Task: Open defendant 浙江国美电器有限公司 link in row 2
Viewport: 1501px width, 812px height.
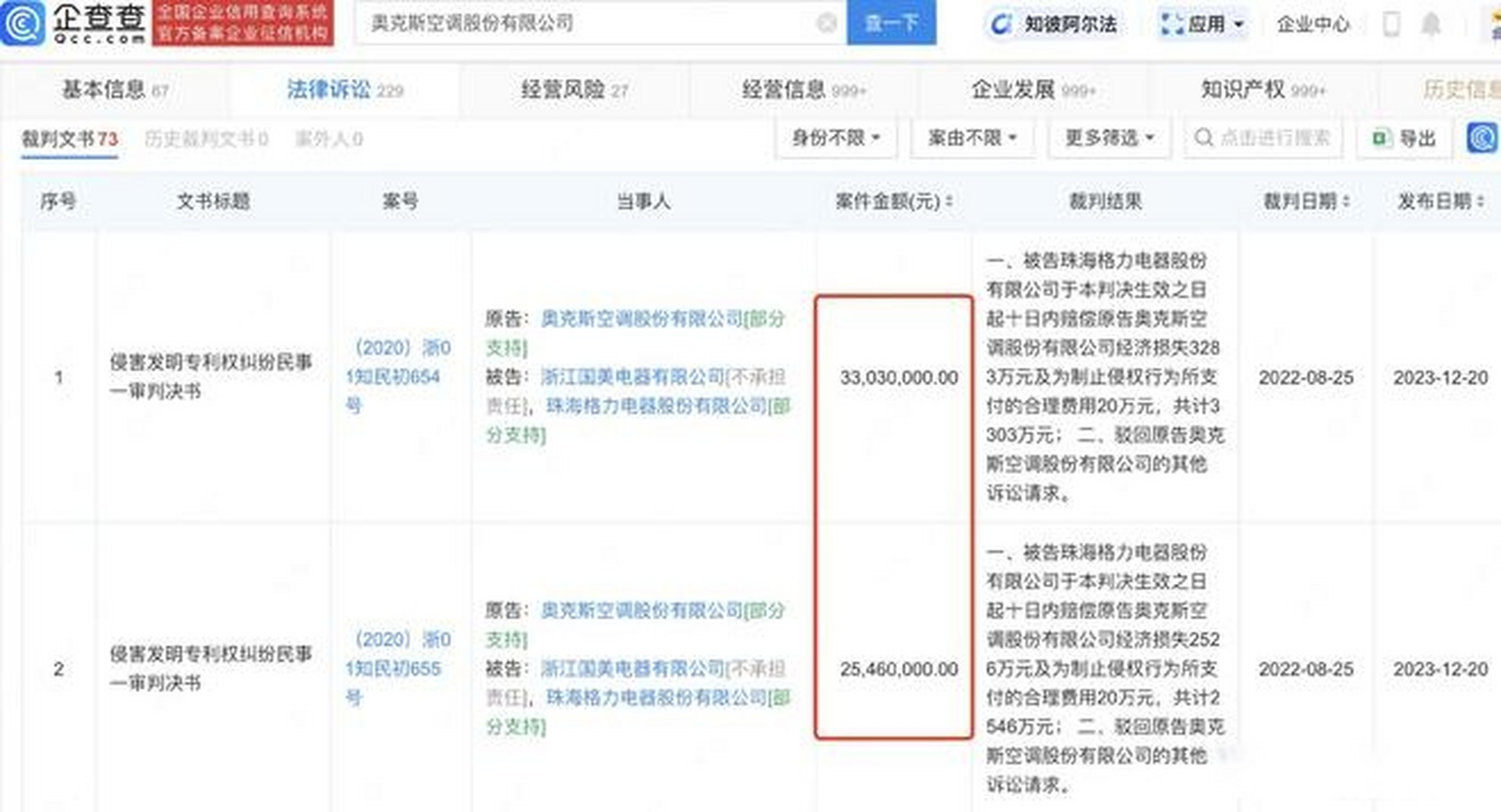Action: (632, 669)
